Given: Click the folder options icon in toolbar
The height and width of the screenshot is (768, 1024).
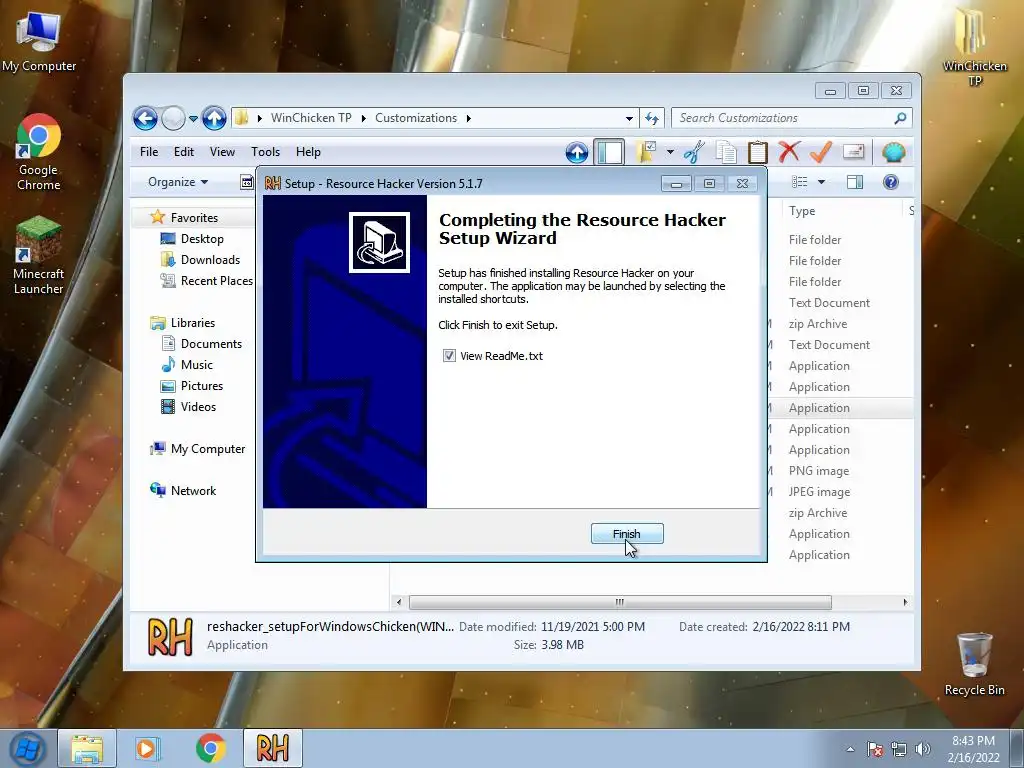Looking at the screenshot, I should 646,152.
